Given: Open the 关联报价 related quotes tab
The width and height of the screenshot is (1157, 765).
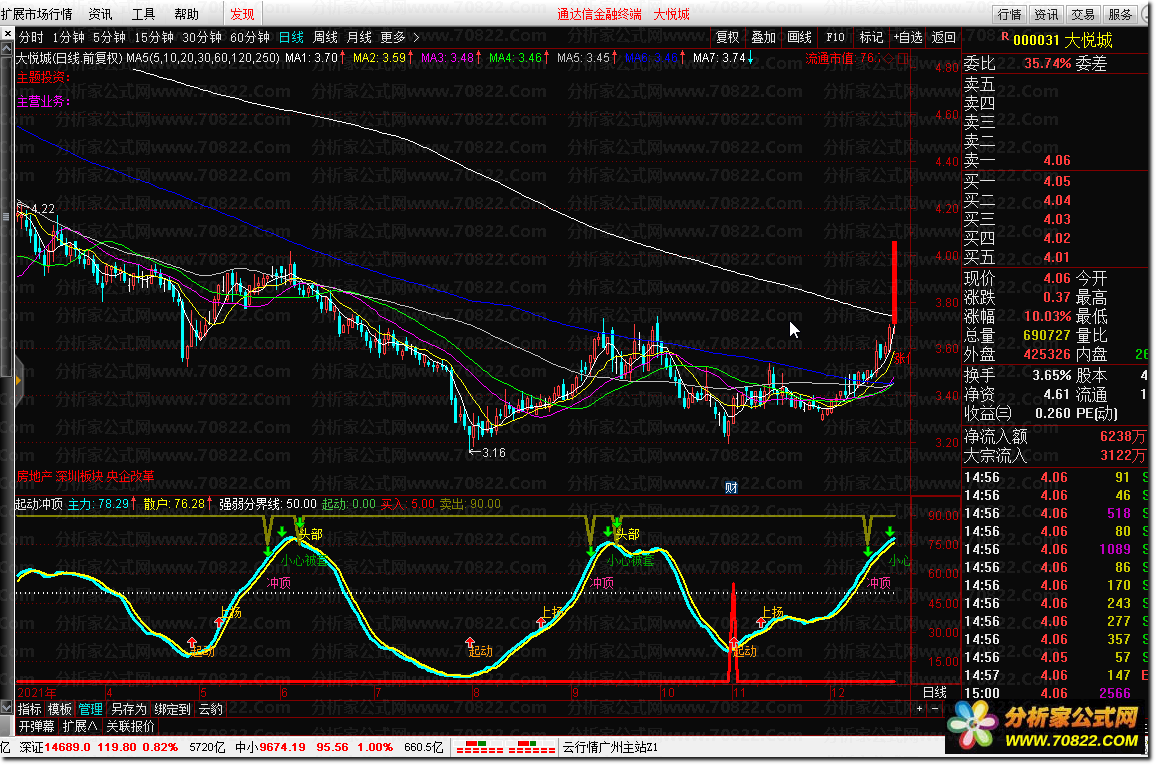Looking at the screenshot, I should point(131,726).
